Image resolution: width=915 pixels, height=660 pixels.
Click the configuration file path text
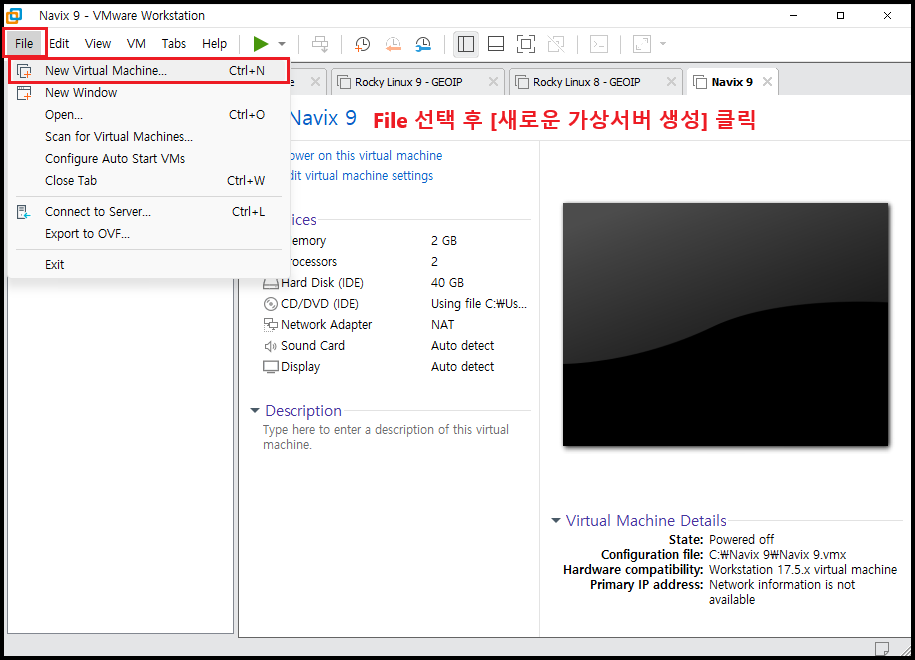click(x=777, y=555)
